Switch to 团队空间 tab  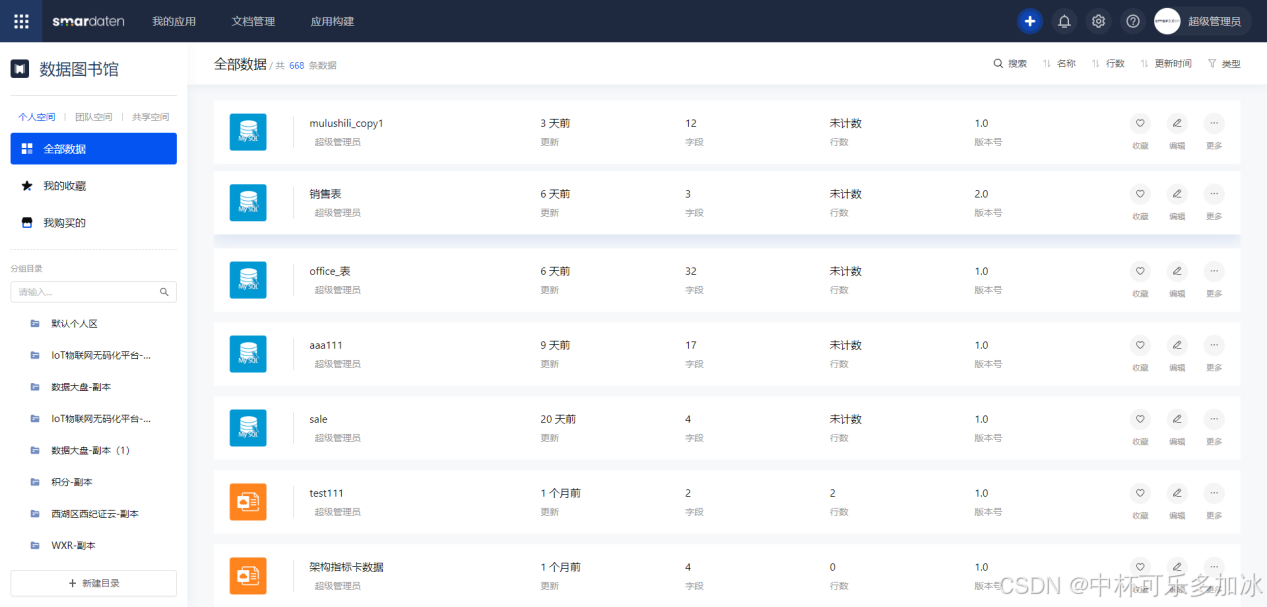tap(94, 117)
